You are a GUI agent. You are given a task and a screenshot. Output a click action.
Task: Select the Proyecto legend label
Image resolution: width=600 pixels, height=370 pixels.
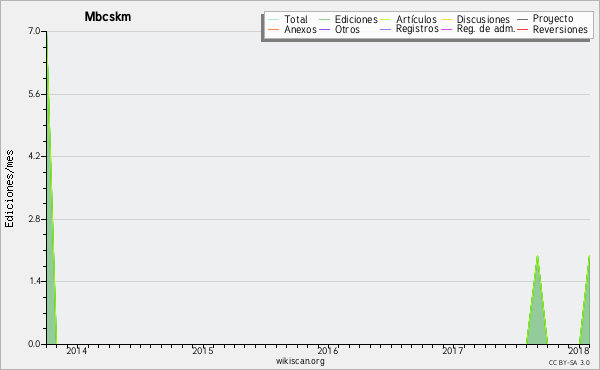[x=553, y=19]
